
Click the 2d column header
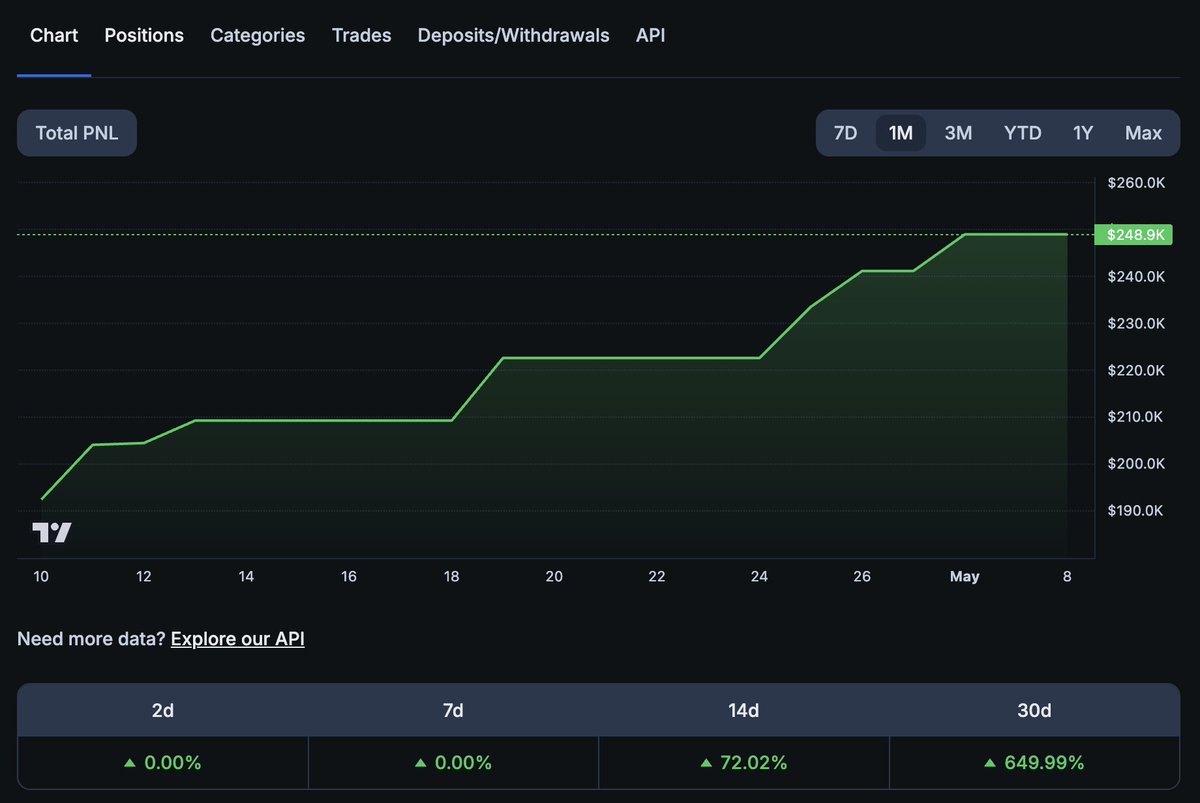(x=163, y=710)
